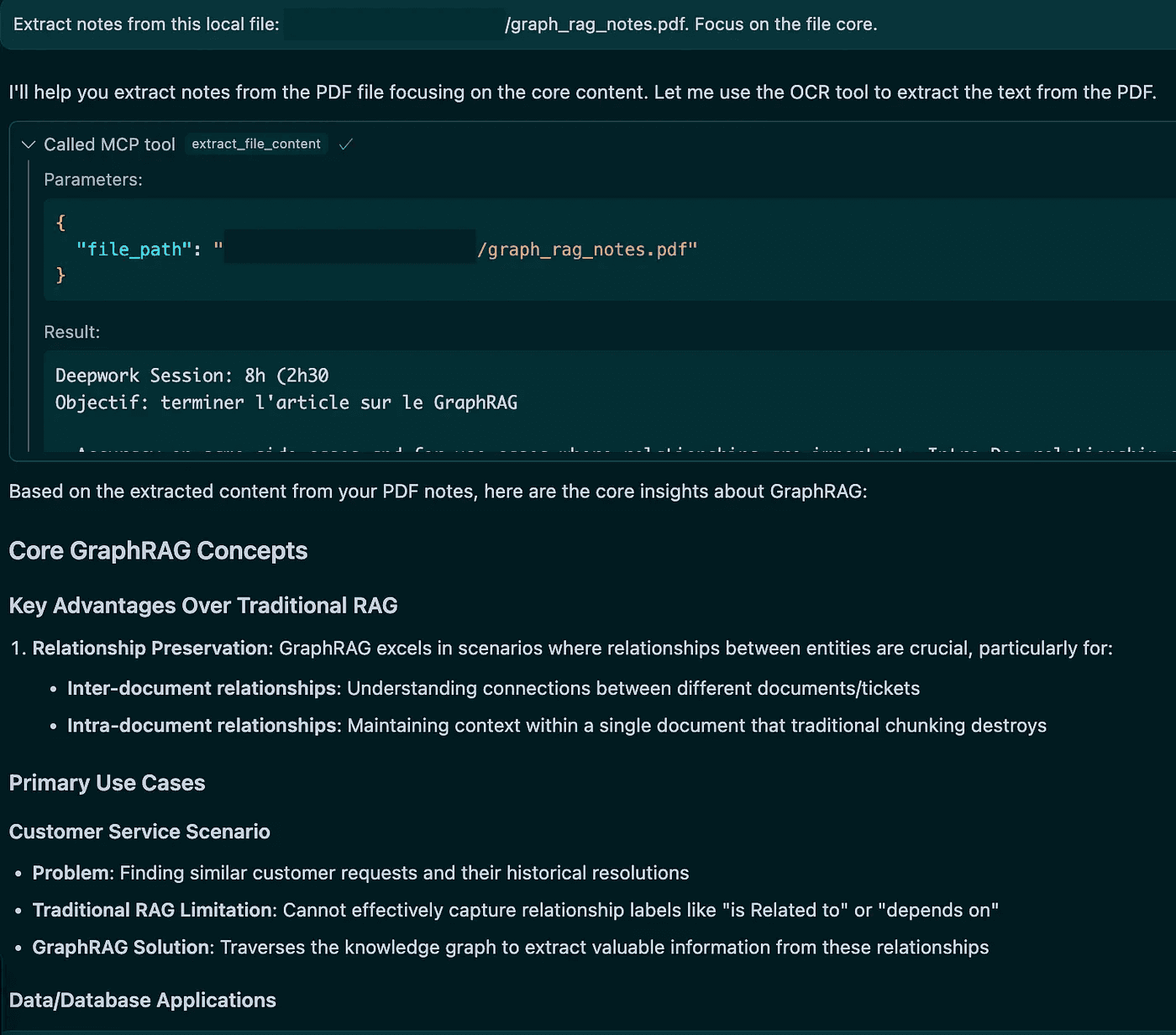Viewport: 1176px width, 1035px height.
Task: Click the "Data/Database Applications" subheading
Action: point(142,1000)
